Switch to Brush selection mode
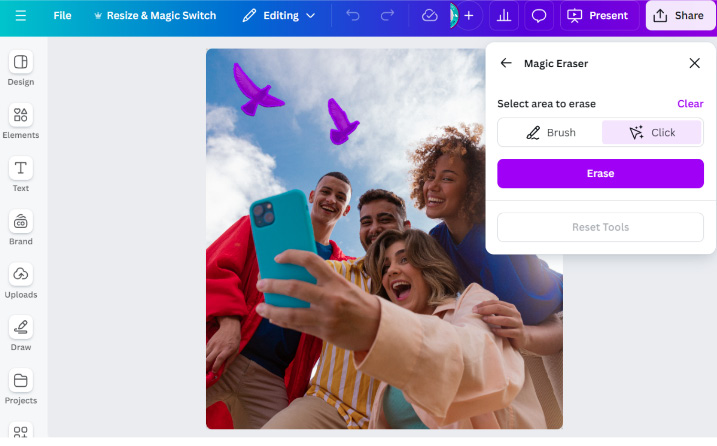This screenshot has width=717, height=446. click(x=551, y=132)
